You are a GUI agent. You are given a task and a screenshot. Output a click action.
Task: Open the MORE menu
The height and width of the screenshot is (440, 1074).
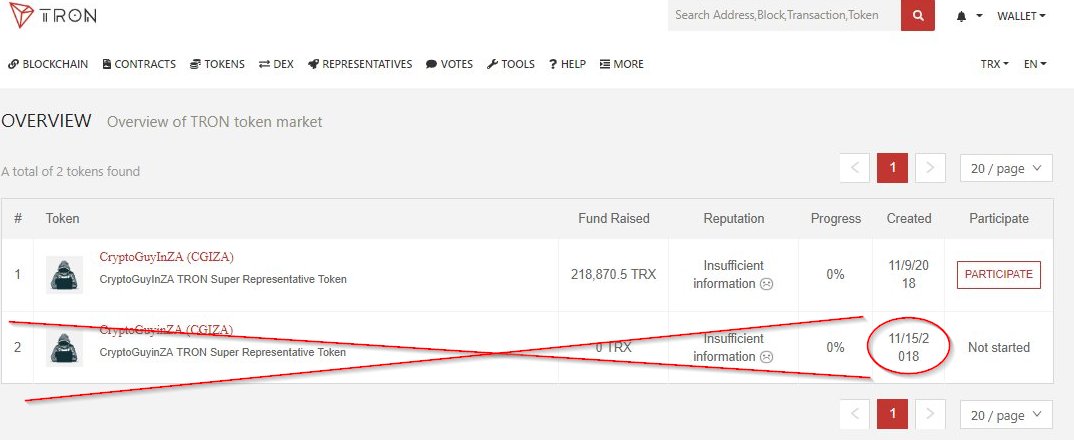[622, 64]
